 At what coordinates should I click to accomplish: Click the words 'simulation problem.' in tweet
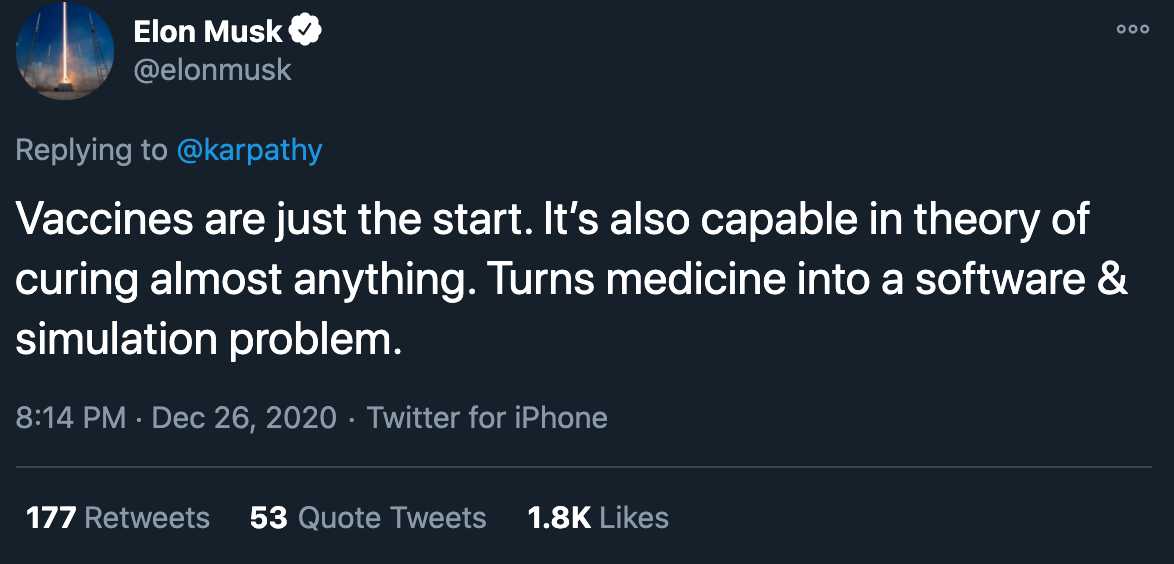pyautogui.click(x=208, y=340)
